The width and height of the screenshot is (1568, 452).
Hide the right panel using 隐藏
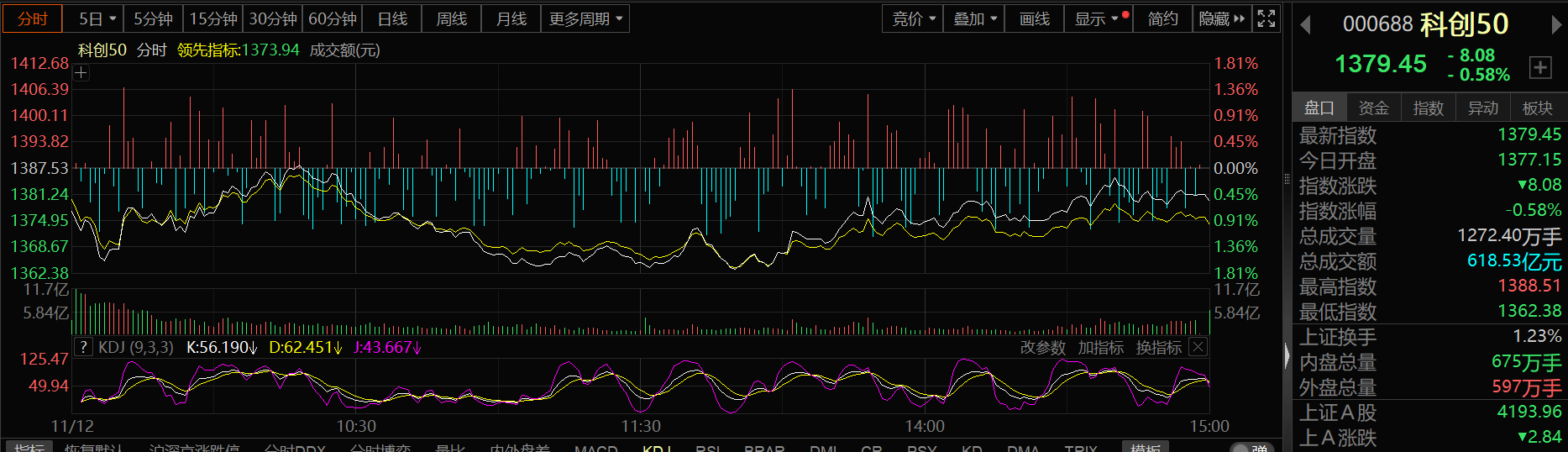pyautogui.click(x=1221, y=18)
